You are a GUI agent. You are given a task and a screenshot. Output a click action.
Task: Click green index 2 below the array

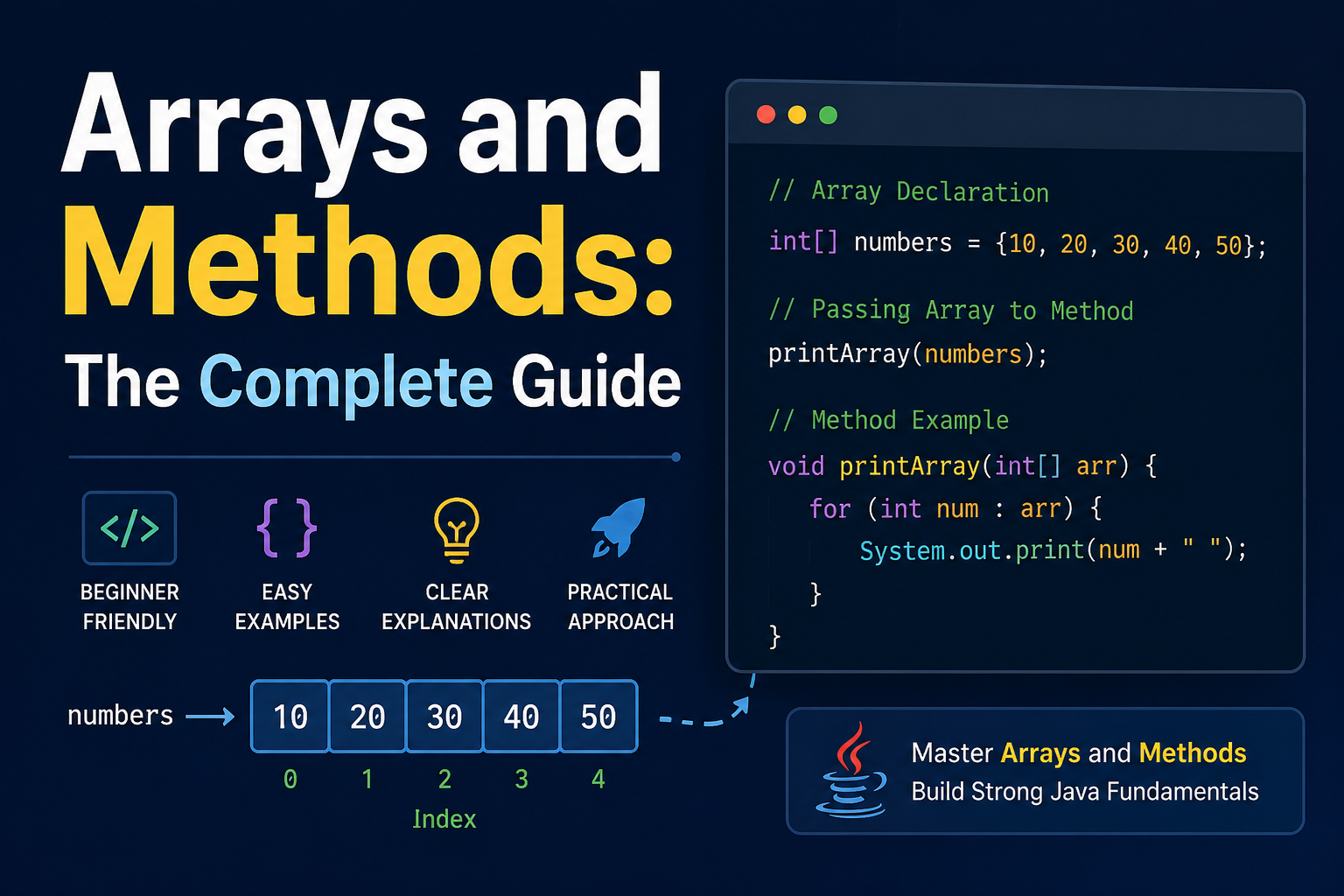pyautogui.click(x=444, y=779)
